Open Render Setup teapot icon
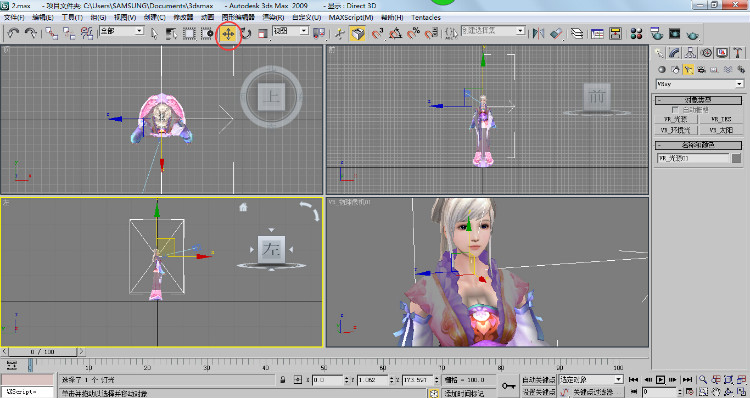 (657, 33)
